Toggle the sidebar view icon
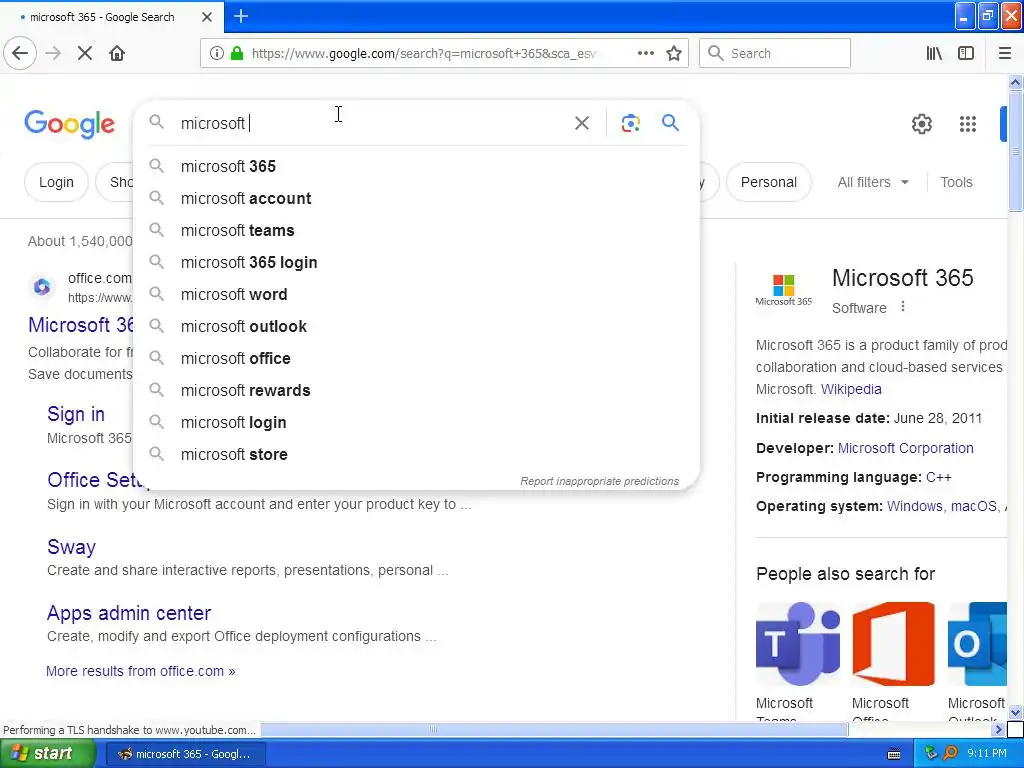Viewport: 1024px width, 768px height. click(966, 53)
